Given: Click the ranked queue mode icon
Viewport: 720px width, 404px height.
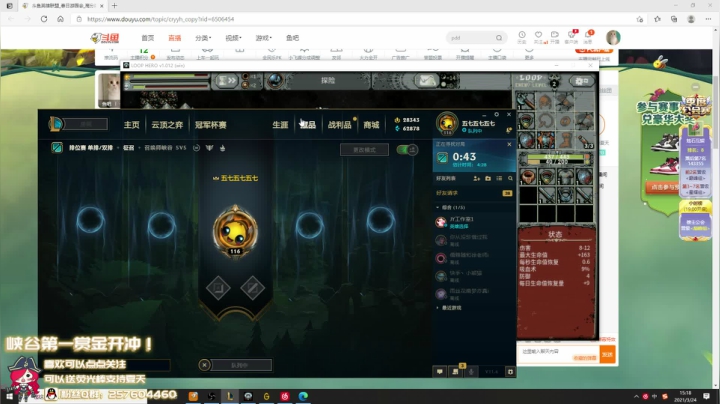Looking at the screenshot, I should click(x=57, y=148).
